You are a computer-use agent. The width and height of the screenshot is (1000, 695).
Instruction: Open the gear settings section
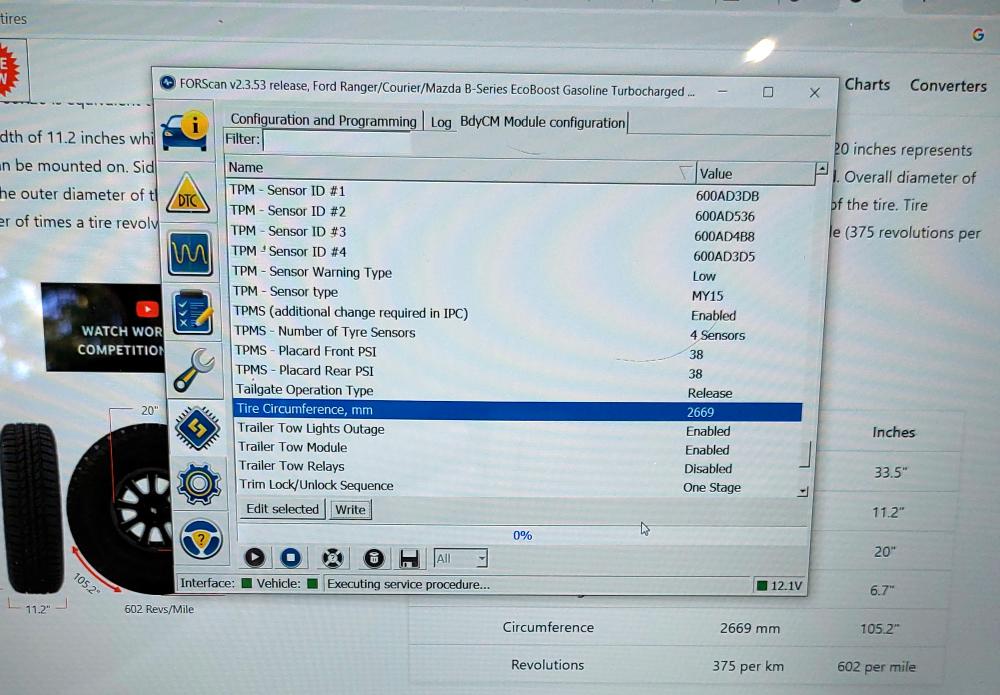tap(199, 484)
